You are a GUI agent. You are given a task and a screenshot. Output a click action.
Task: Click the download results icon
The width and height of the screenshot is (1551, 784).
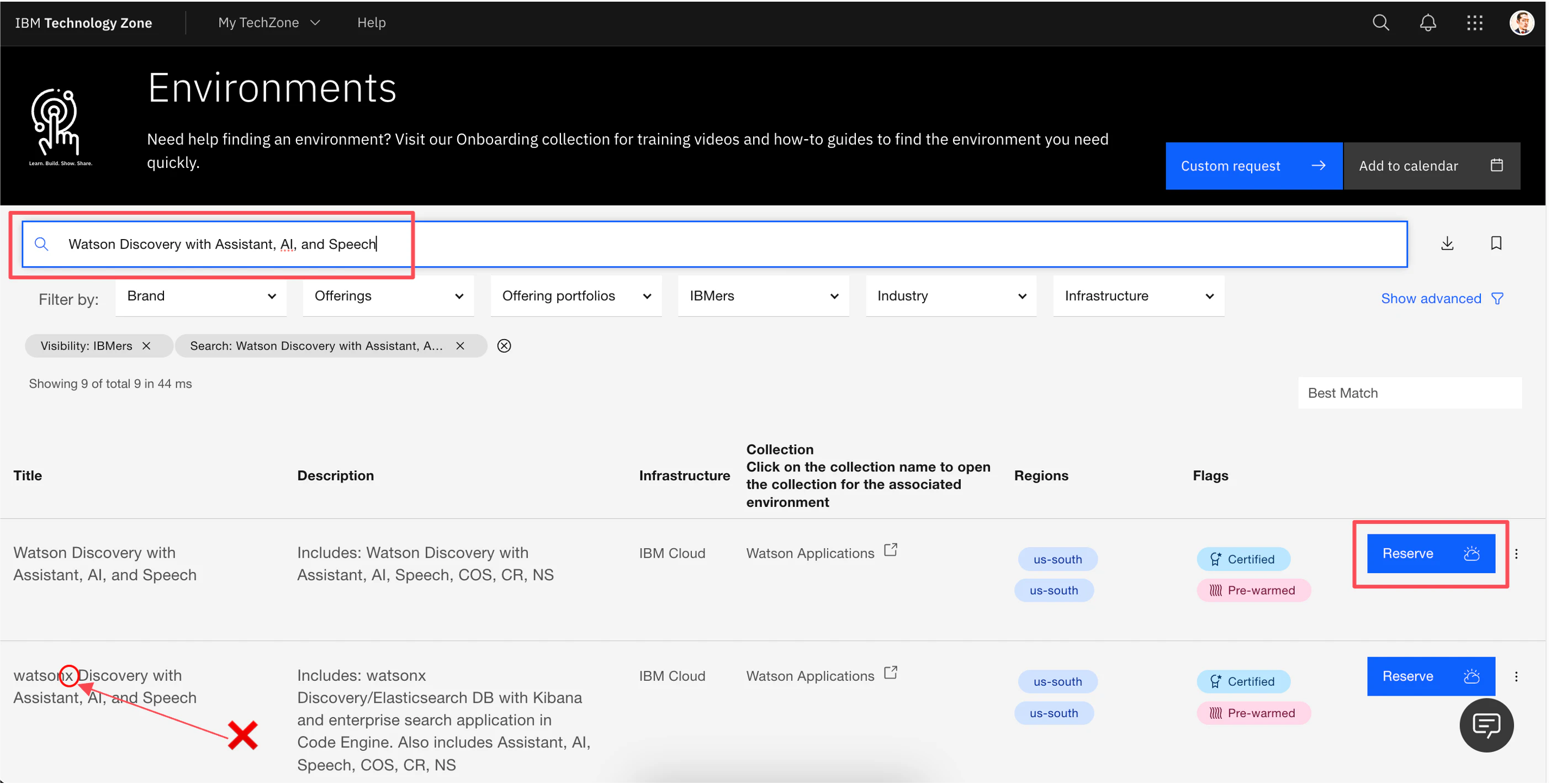click(x=1447, y=243)
